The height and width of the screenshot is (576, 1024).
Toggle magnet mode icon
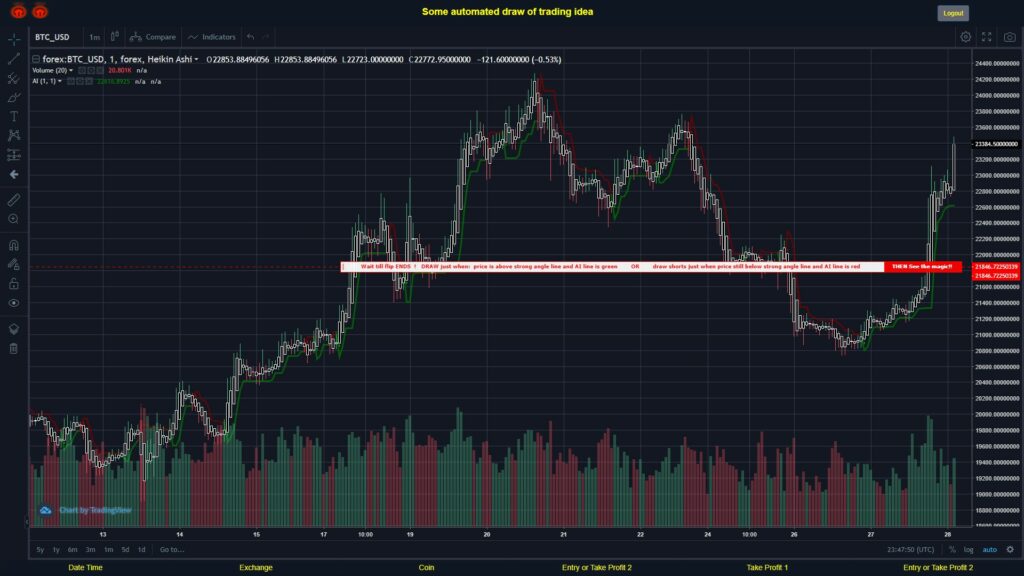(14, 245)
